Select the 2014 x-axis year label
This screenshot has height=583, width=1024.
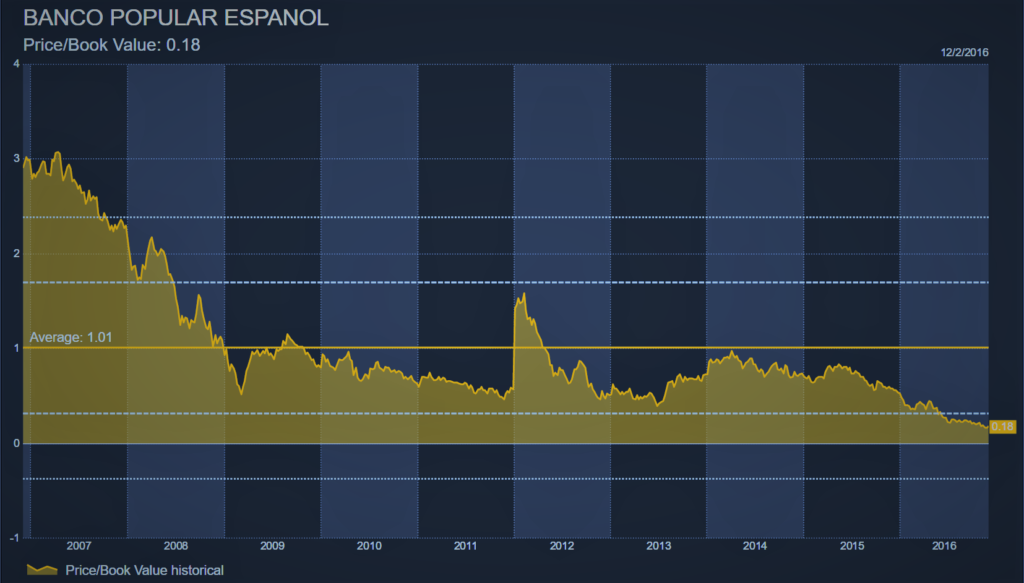click(755, 546)
